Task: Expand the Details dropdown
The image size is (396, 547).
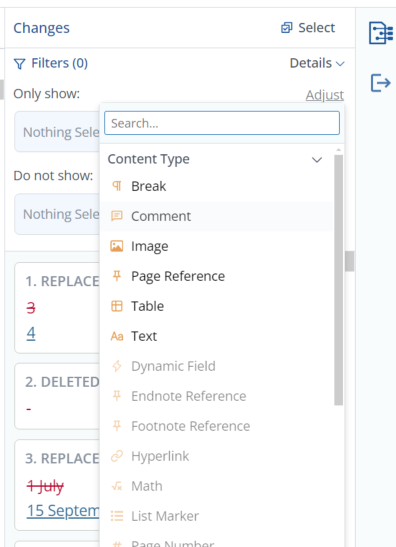Action: point(317,63)
